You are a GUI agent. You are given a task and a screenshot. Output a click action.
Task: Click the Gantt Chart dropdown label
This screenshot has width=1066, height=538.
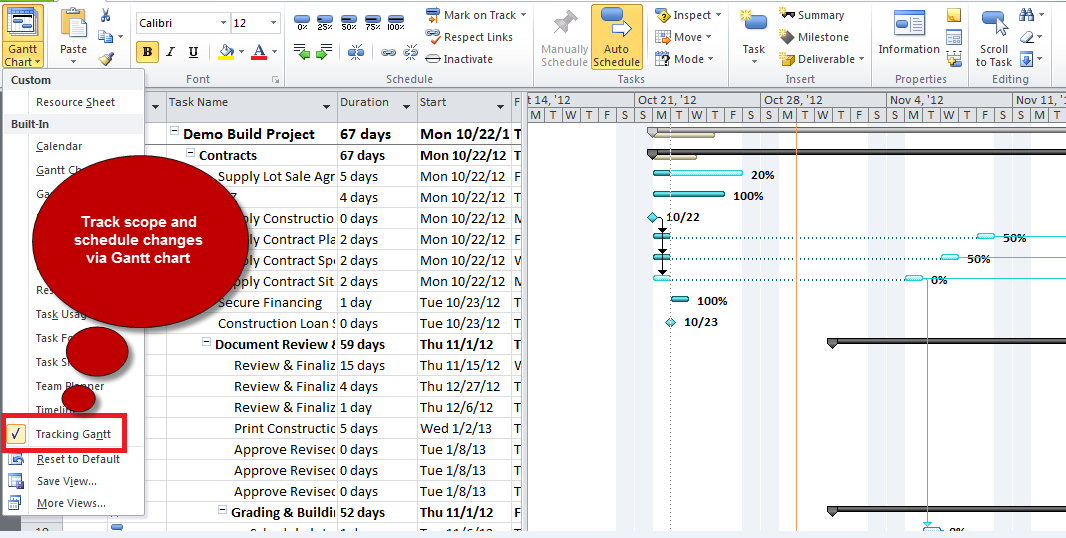pos(22,55)
